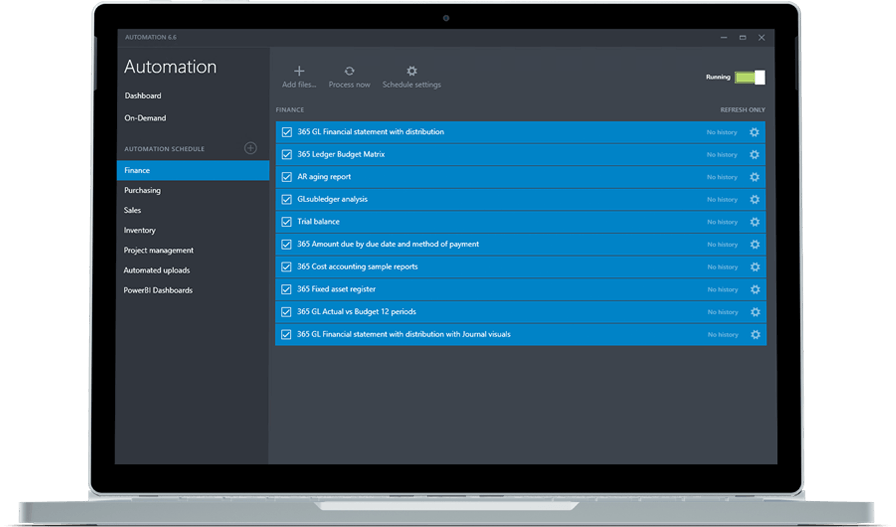Uncheck AR aging report checkbox

tap(287, 177)
